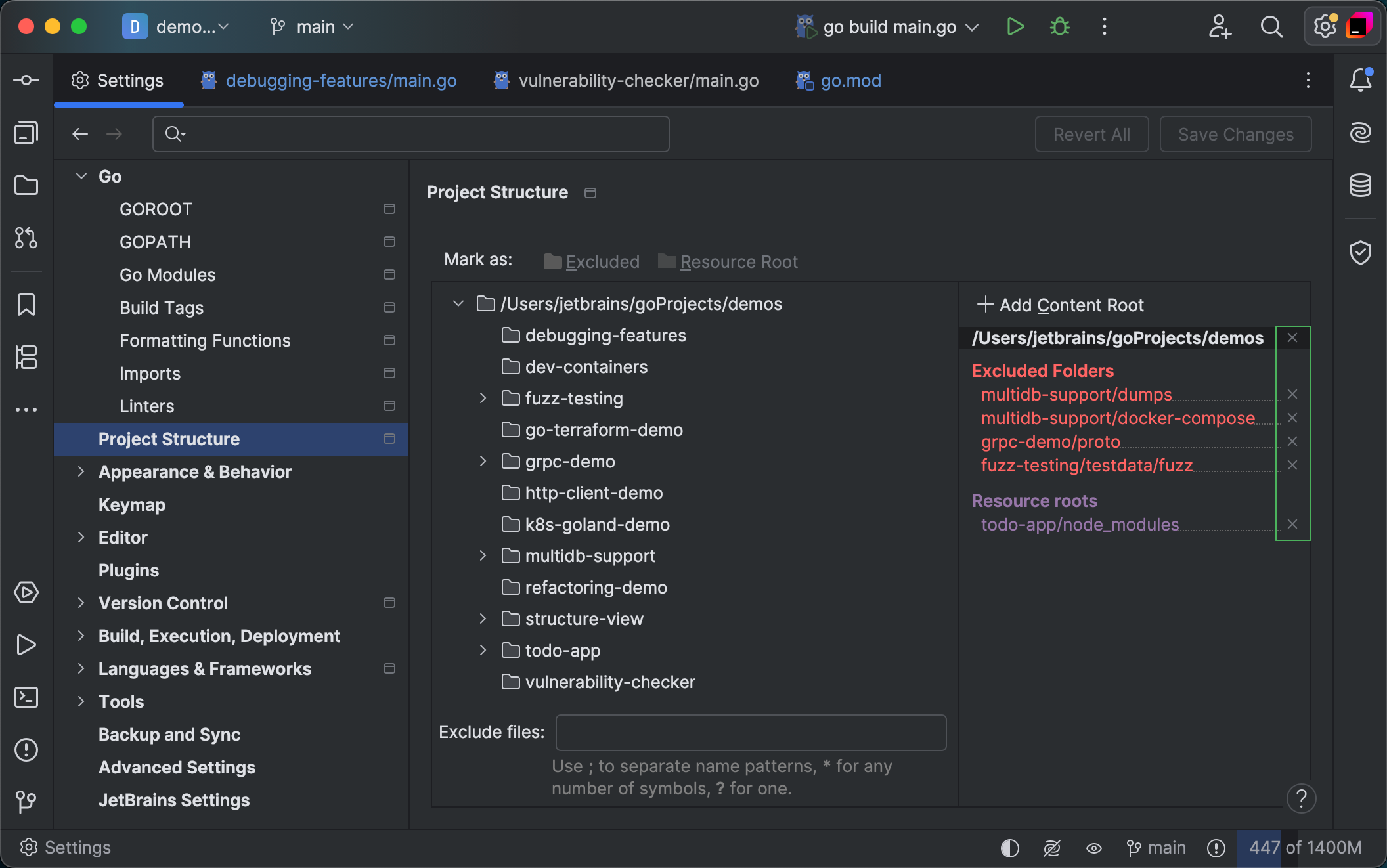Start debugging with the bug icon
1387x868 pixels.
click(x=1059, y=27)
